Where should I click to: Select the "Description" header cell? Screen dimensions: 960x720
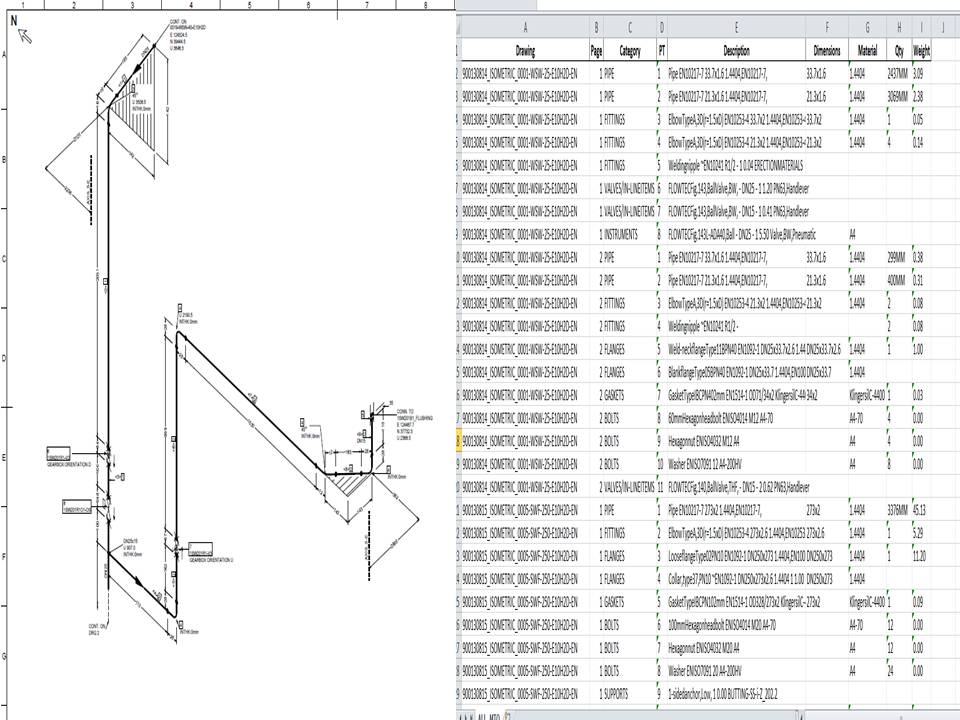[735, 51]
